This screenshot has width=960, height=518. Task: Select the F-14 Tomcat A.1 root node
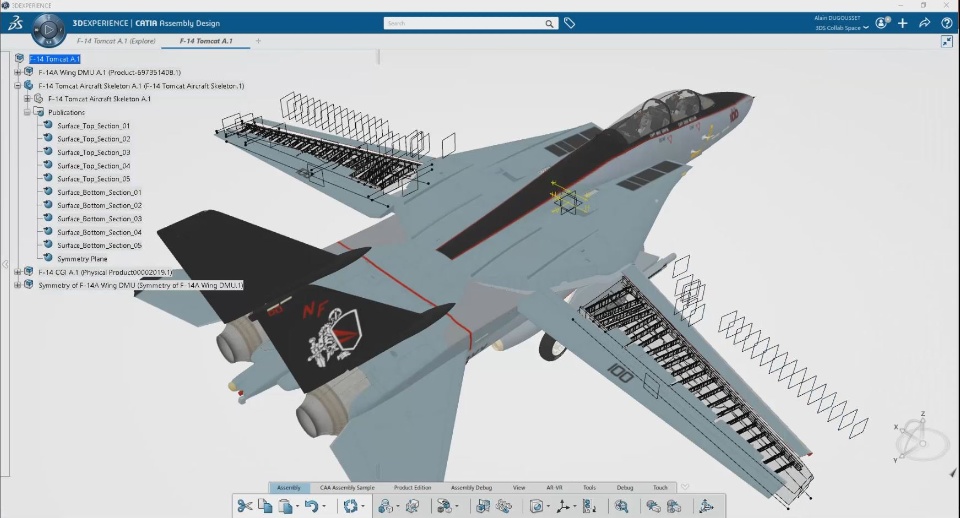click(54, 59)
